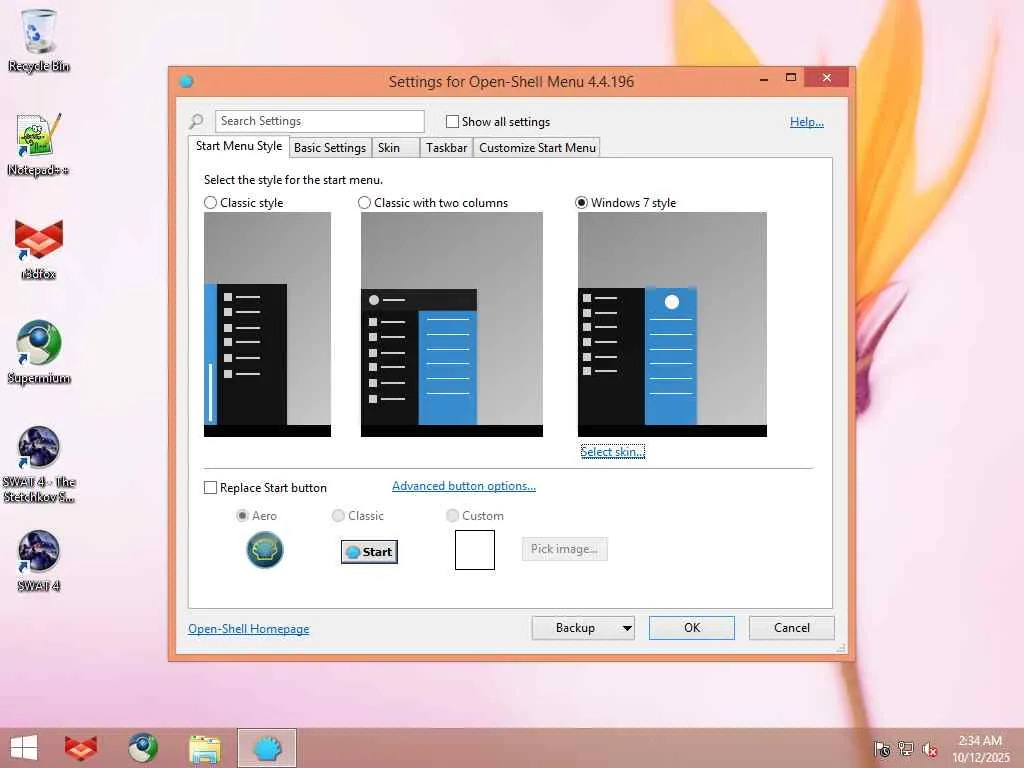1024x768 pixels.
Task: Select the Supermium desktop shortcut
Action: [39, 353]
